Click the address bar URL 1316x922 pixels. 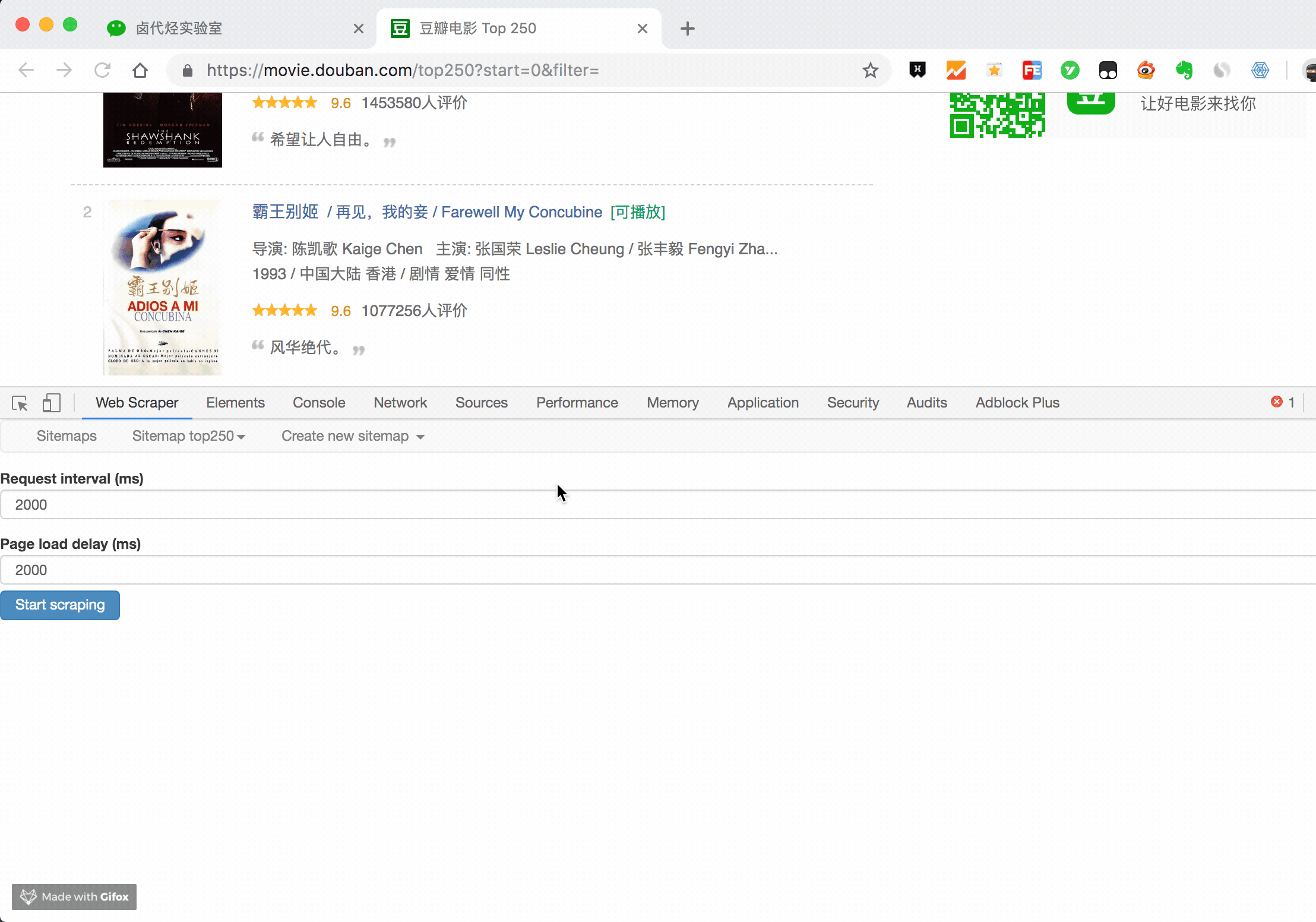[x=403, y=70]
